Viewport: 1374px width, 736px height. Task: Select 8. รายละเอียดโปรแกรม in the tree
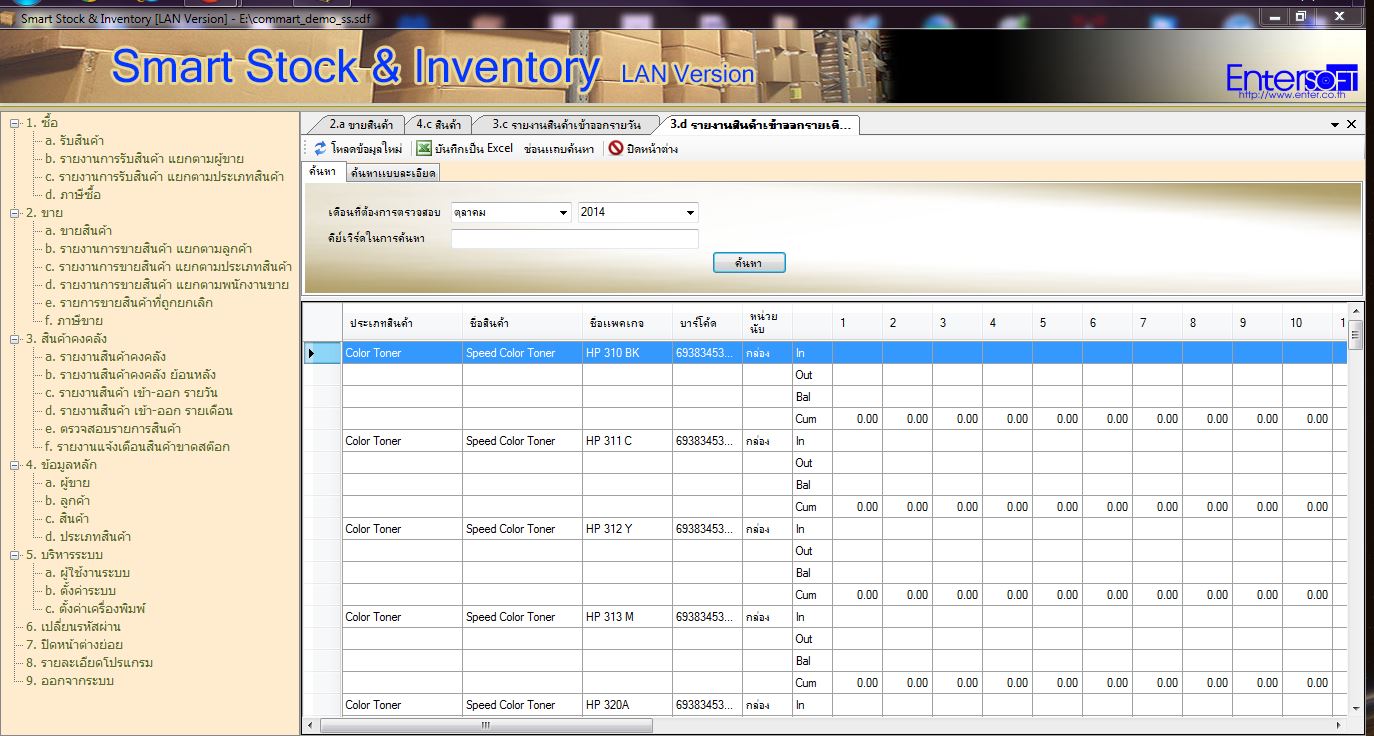[x=90, y=663]
